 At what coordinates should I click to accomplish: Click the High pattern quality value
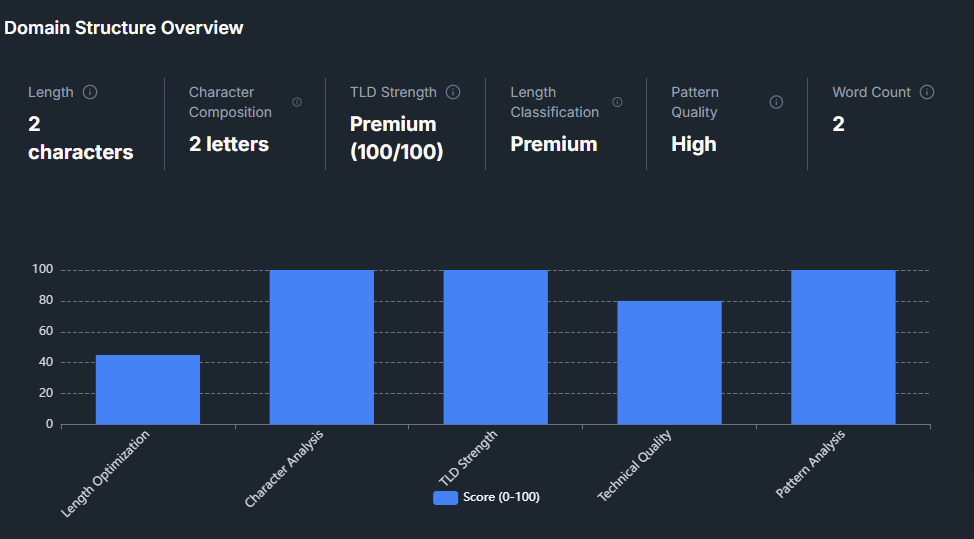pos(694,144)
